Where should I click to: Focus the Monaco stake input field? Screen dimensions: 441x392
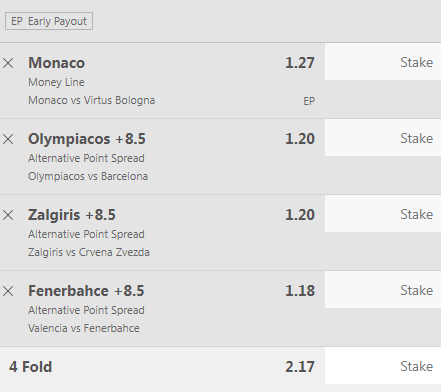(383, 62)
